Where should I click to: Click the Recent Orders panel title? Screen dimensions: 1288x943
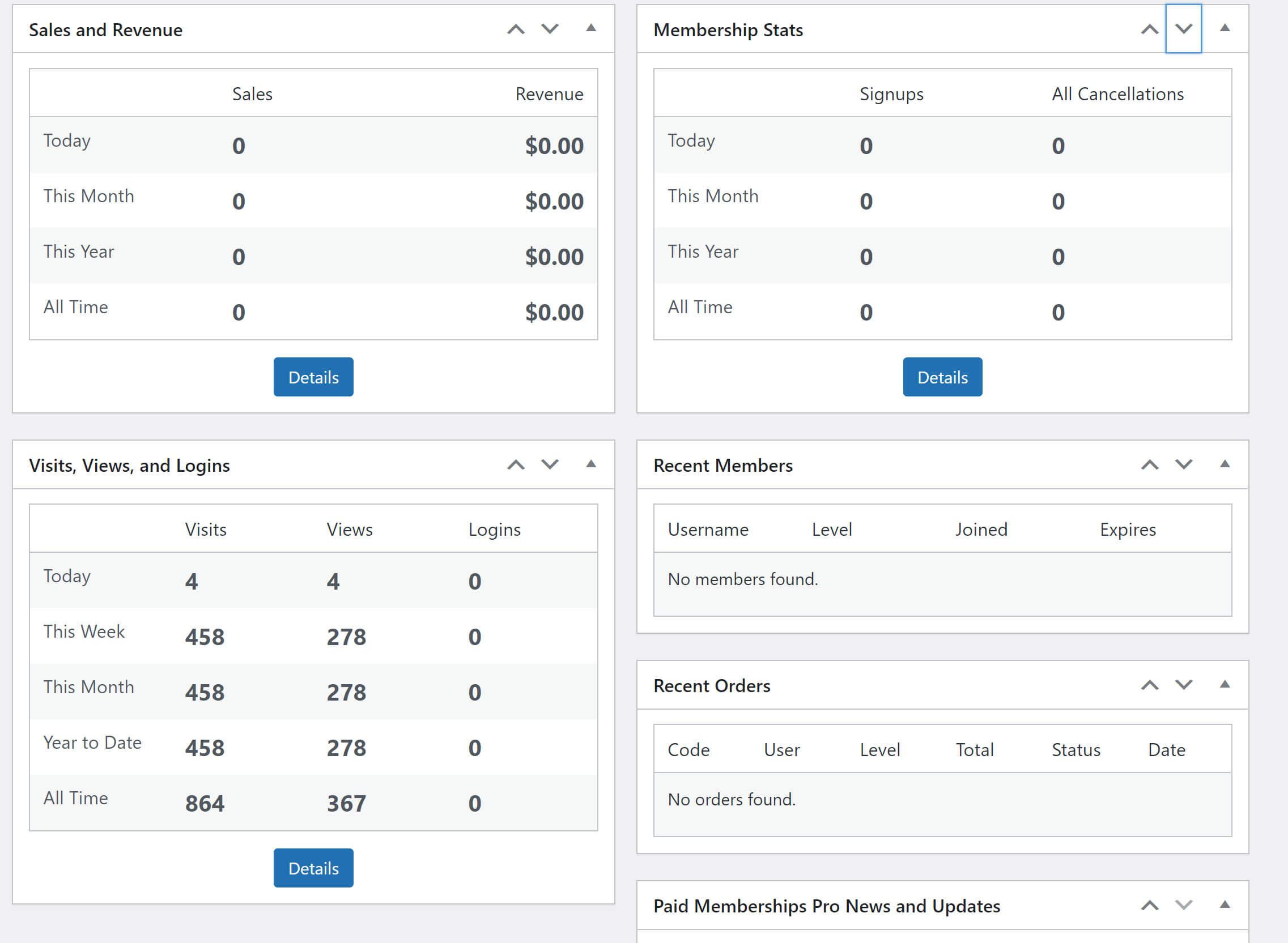(711, 686)
